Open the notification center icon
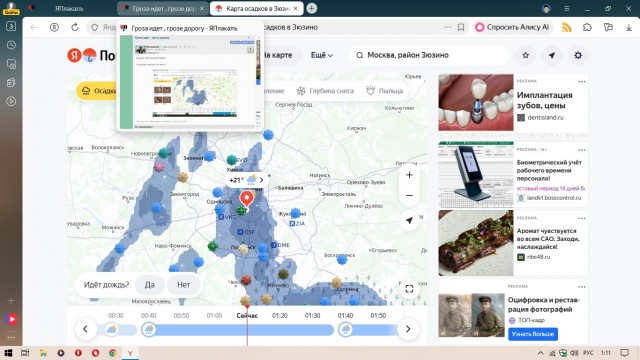 [624, 353]
